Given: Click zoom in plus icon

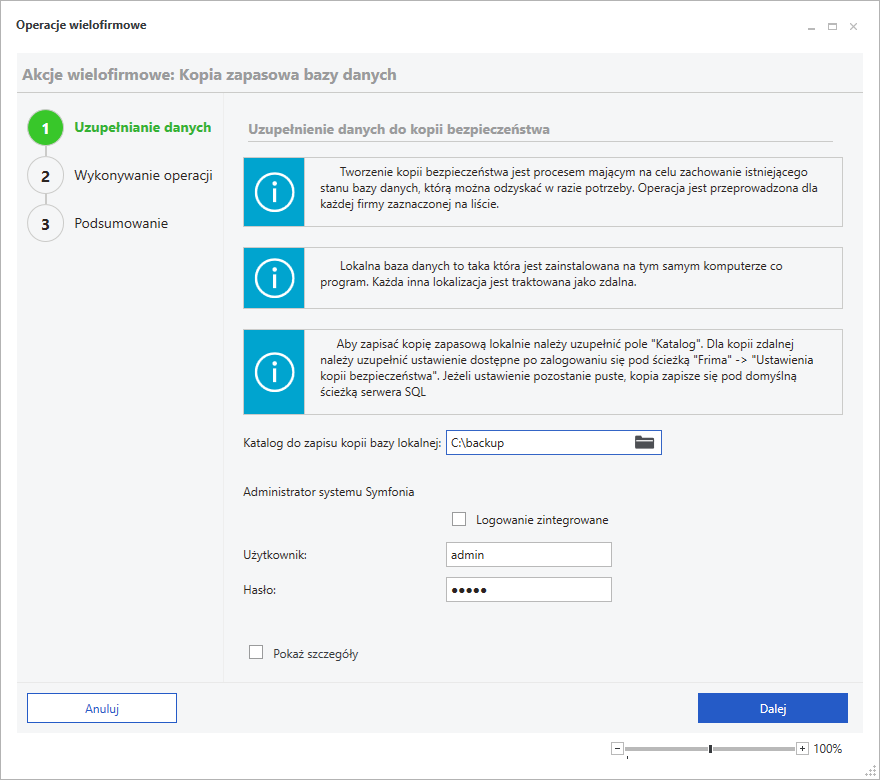Looking at the screenshot, I should (802, 748).
